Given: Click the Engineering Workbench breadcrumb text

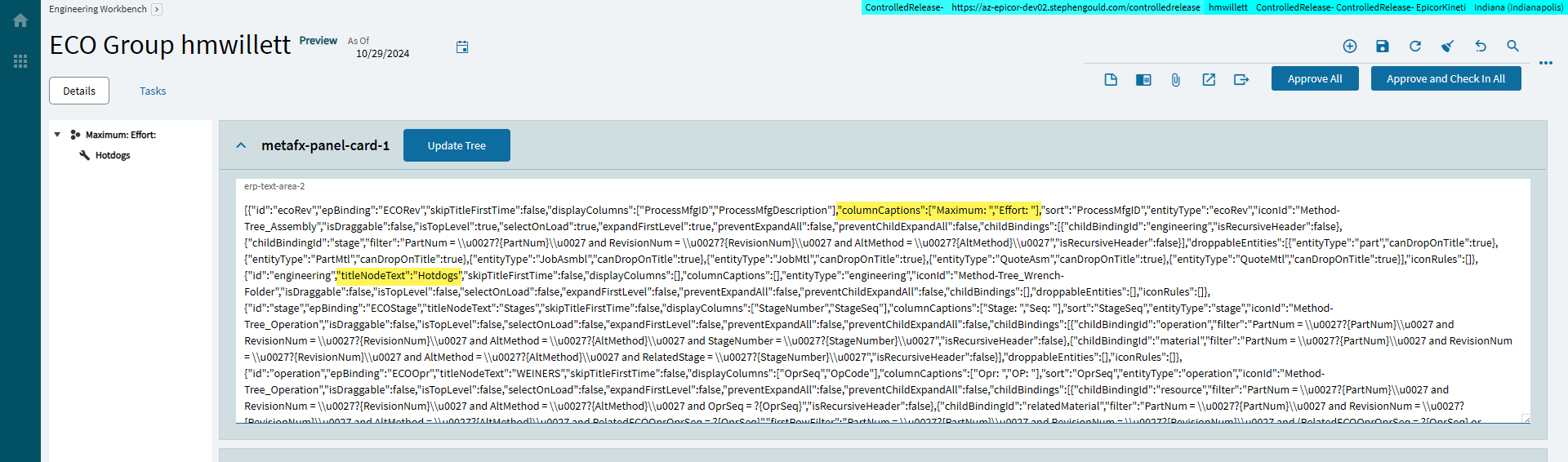Looking at the screenshot, I should (98, 9).
